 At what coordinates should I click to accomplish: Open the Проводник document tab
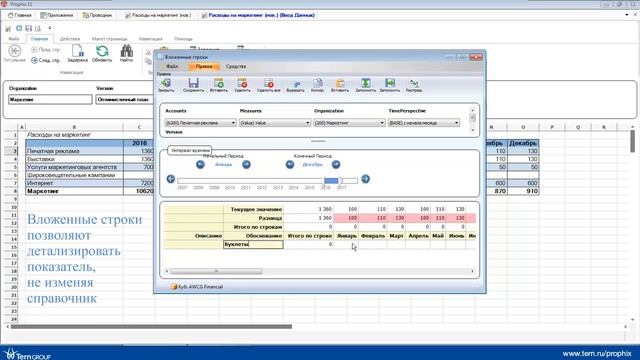click(97, 15)
